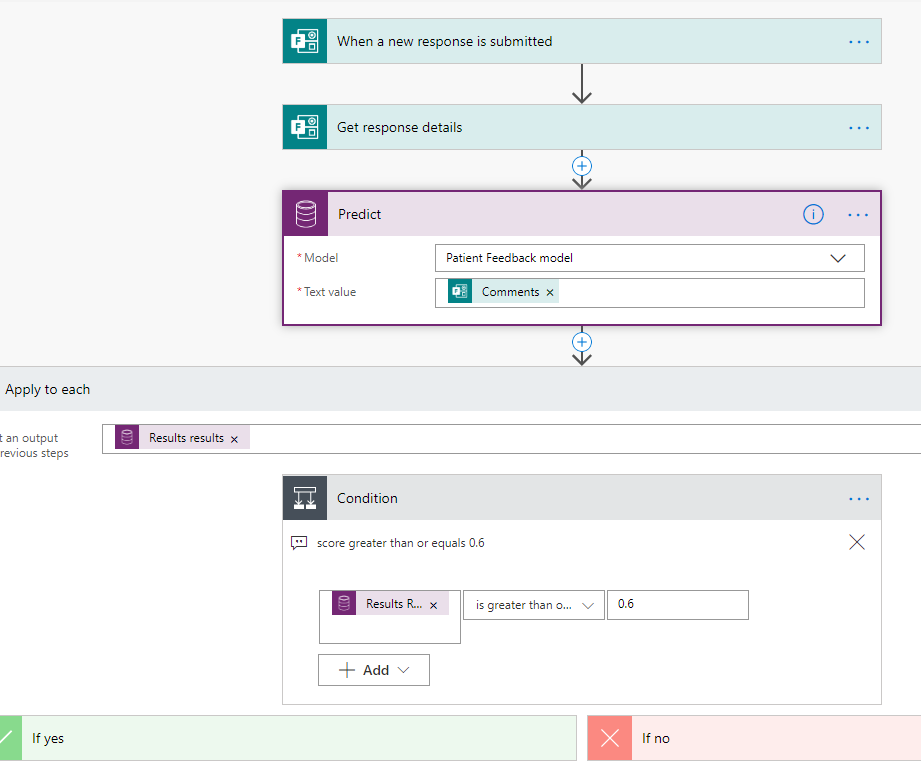
Task: Click the Forms icon on the trigger step
Action: pyautogui.click(x=304, y=42)
